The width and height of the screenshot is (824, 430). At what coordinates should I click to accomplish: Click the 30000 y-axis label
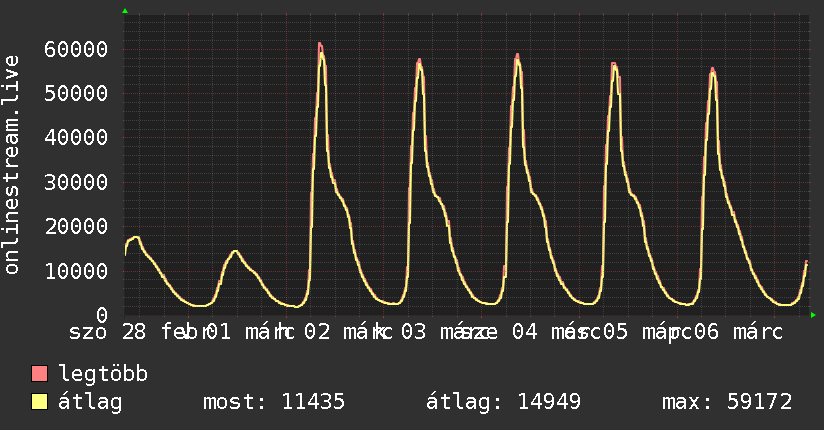click(x=76, y=182)
